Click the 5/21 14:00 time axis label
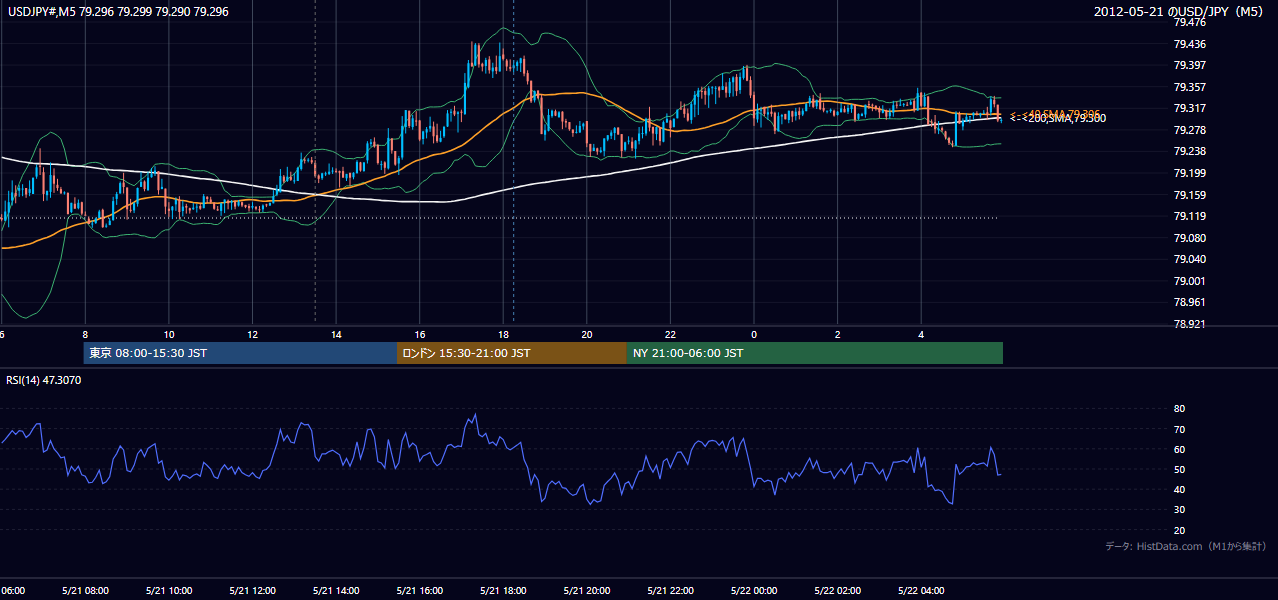Viewport: 1278px width, 600px height. pyautogui.click(x=336, y=590)
